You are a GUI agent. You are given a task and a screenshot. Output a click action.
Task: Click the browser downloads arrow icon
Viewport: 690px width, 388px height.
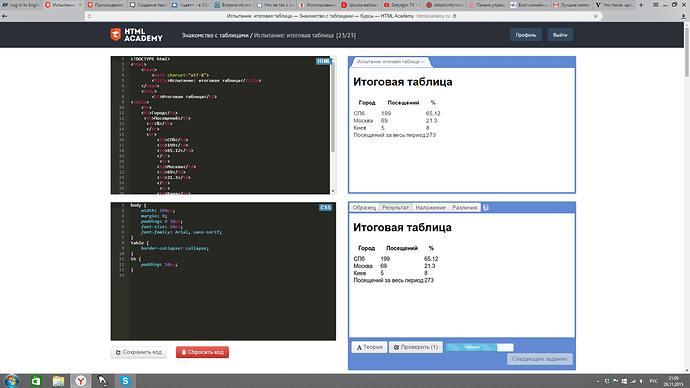[683, 16]
